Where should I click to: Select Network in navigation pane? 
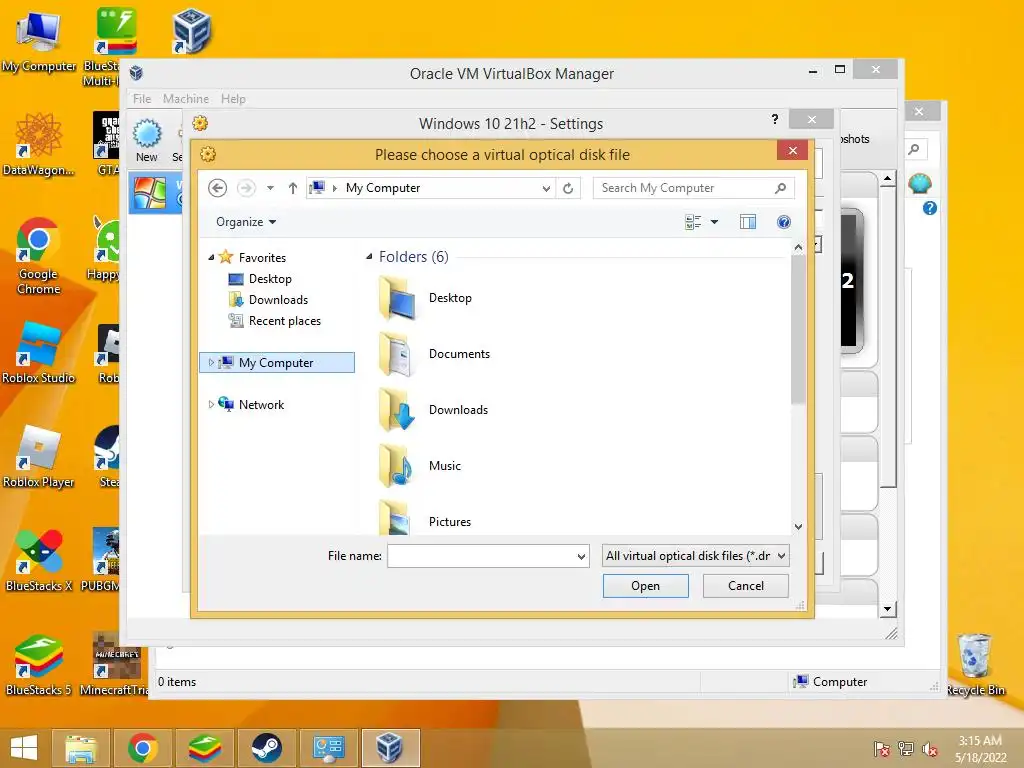[x=261, y=405]
